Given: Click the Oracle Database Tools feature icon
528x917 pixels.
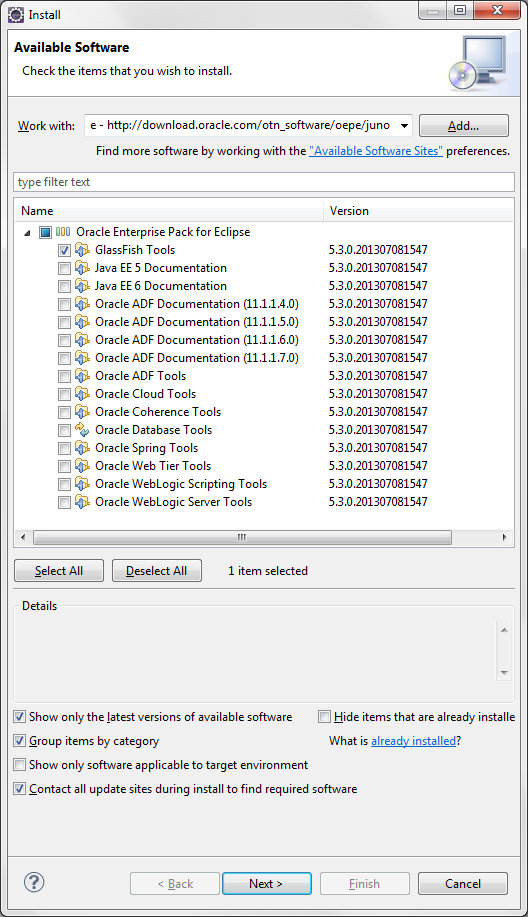Looking at the screenshot, I should click(82, 430).
